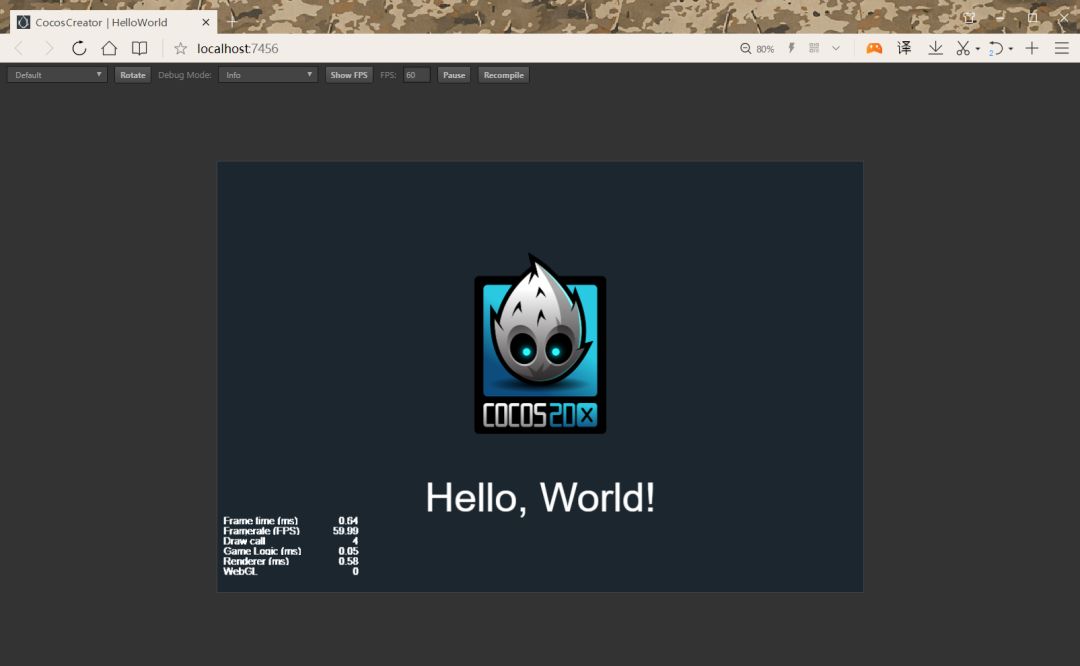Click the Rotate button
Screen dimensions: 1080x666
pyautogui.click(x=132, y=75)
